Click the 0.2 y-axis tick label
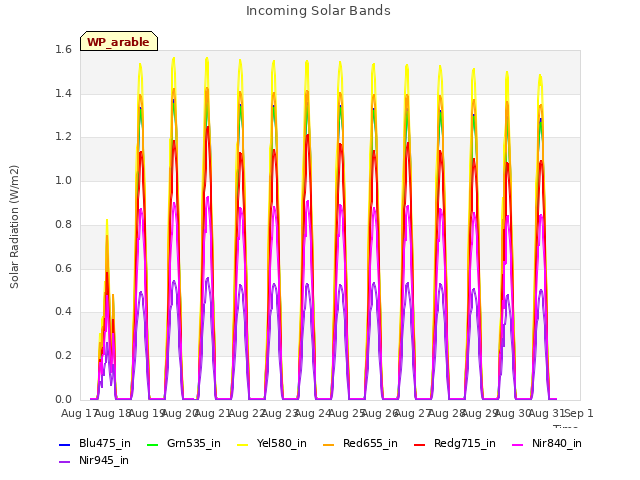 [x=63, y=356]
